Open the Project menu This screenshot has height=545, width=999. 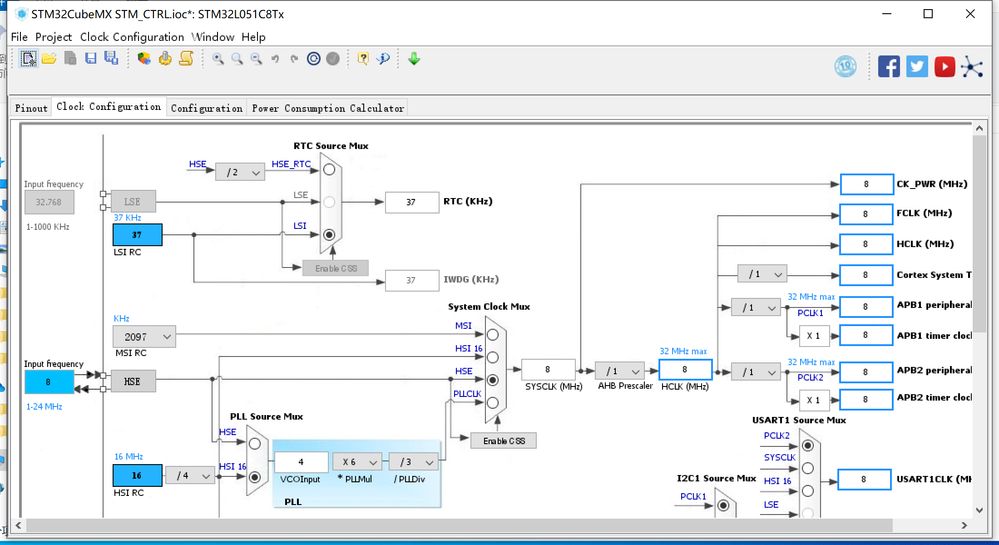pyautogui.click(x=54, y=37)
